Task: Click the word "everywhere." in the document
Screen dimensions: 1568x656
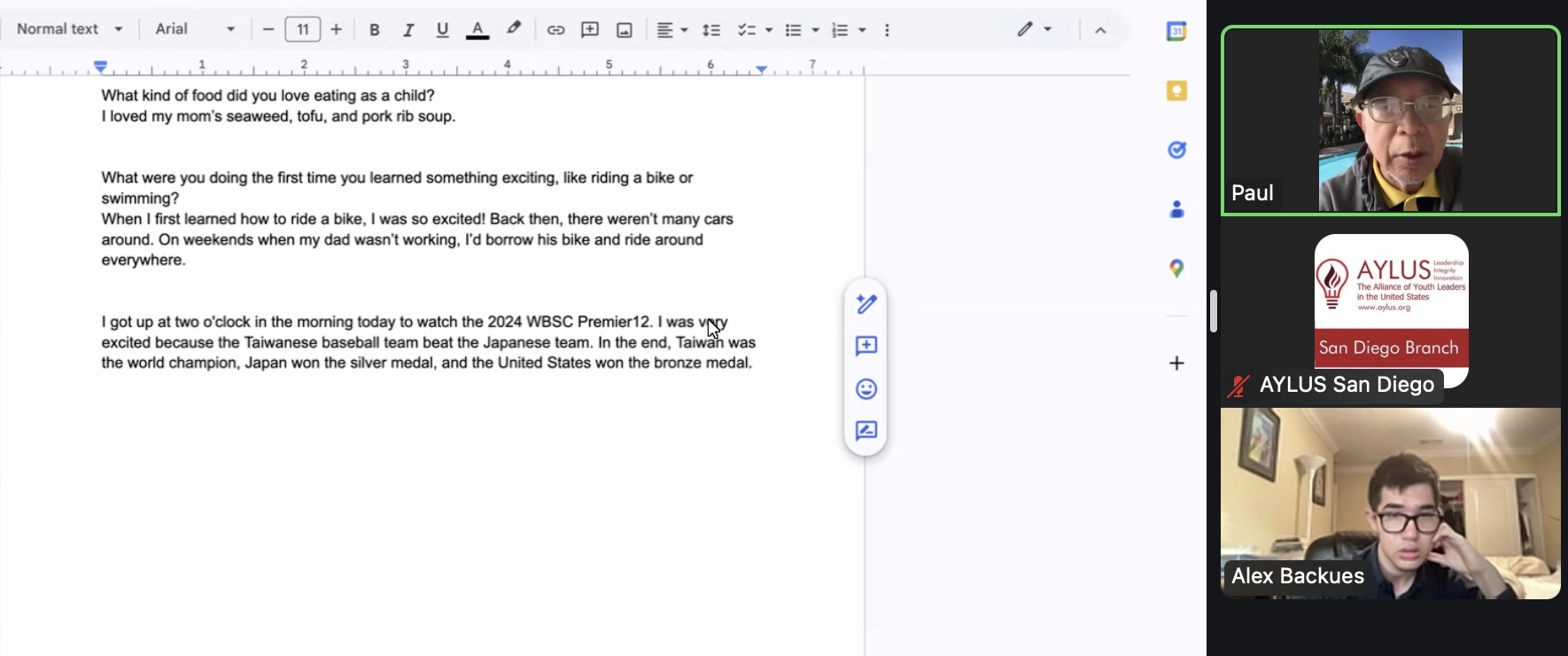Action: click(x=144, y=260)
